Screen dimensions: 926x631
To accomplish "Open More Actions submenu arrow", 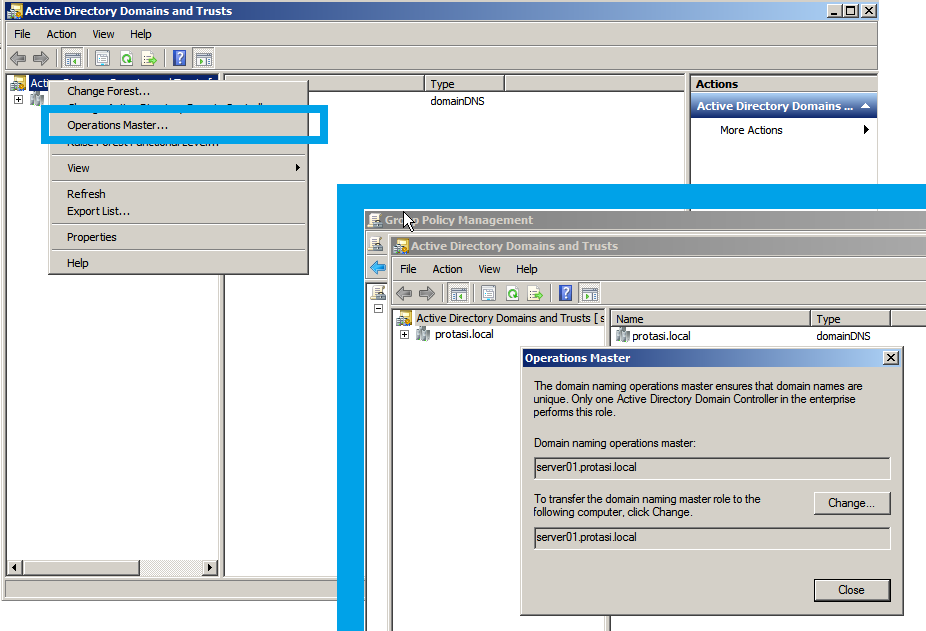I will click(x=866, y=129).
